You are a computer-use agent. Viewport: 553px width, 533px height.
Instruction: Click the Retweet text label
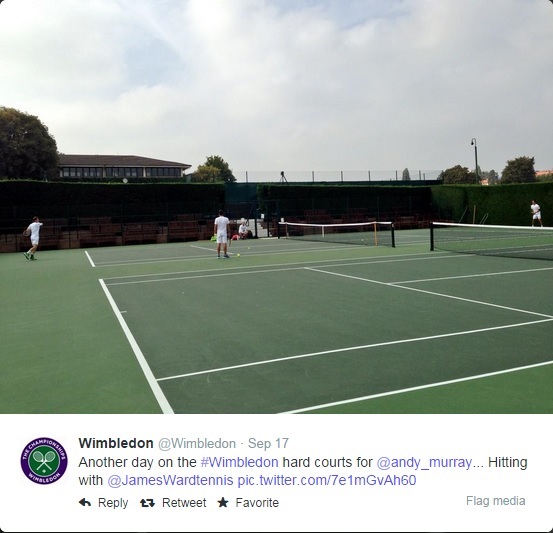184,502
